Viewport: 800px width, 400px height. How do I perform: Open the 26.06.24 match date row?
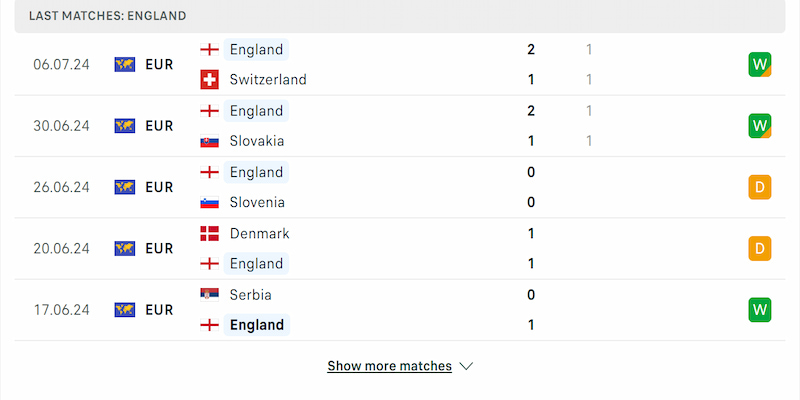[62, 187]
